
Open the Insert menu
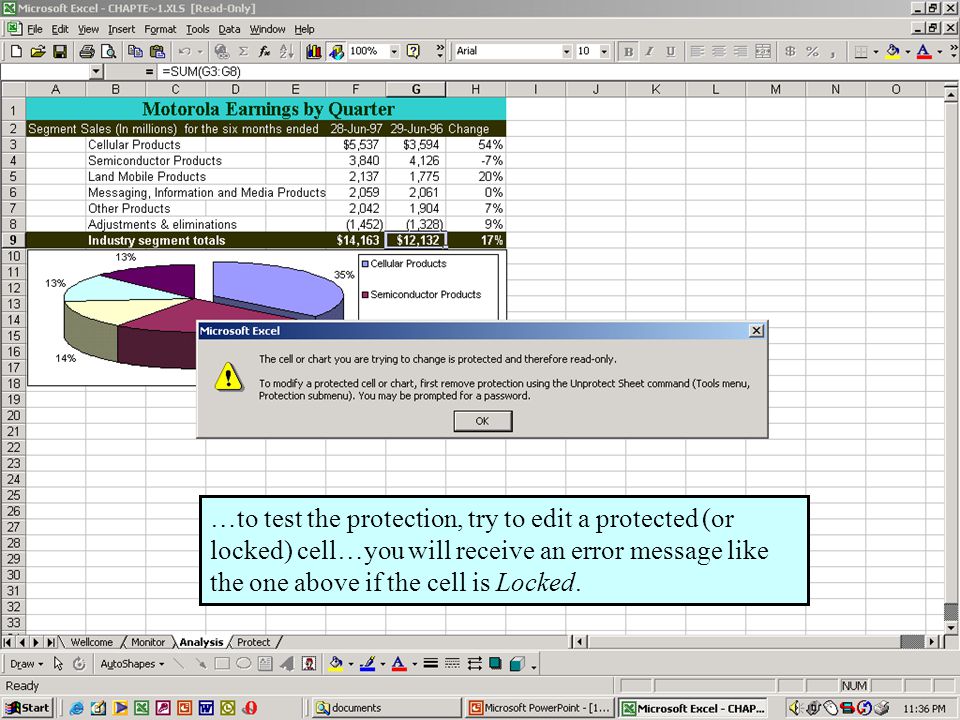coord(121,29)
